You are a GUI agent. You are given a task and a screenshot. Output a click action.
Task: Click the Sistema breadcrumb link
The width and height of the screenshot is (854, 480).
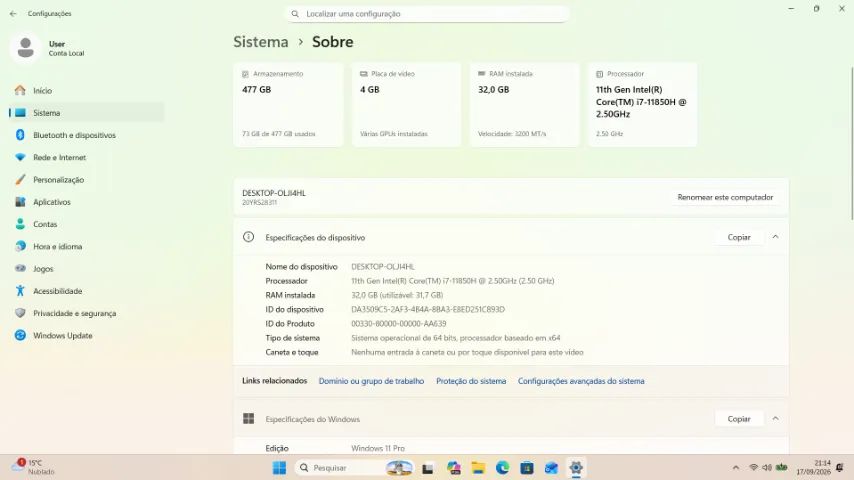tap(261, 42)
